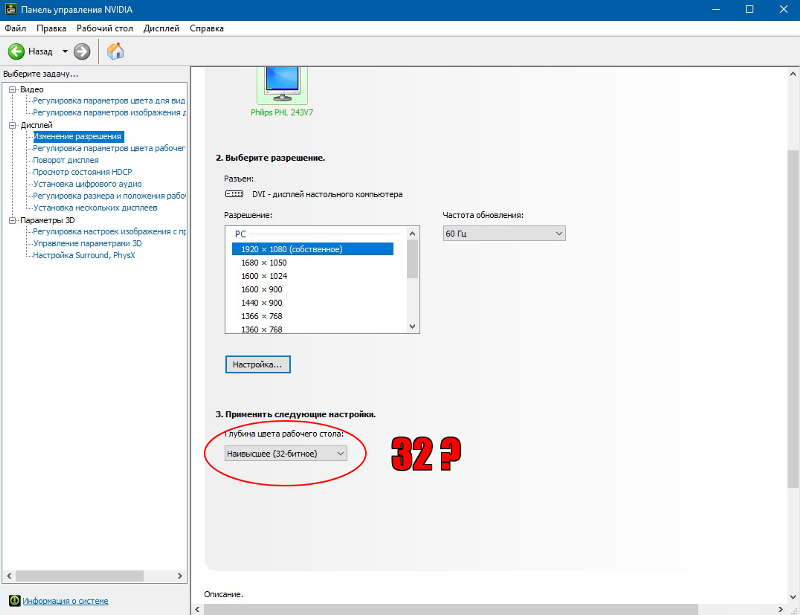800x615 pixels.
Task: Click the main panel vertical scrollbar thumb
Action: [793, 319]
